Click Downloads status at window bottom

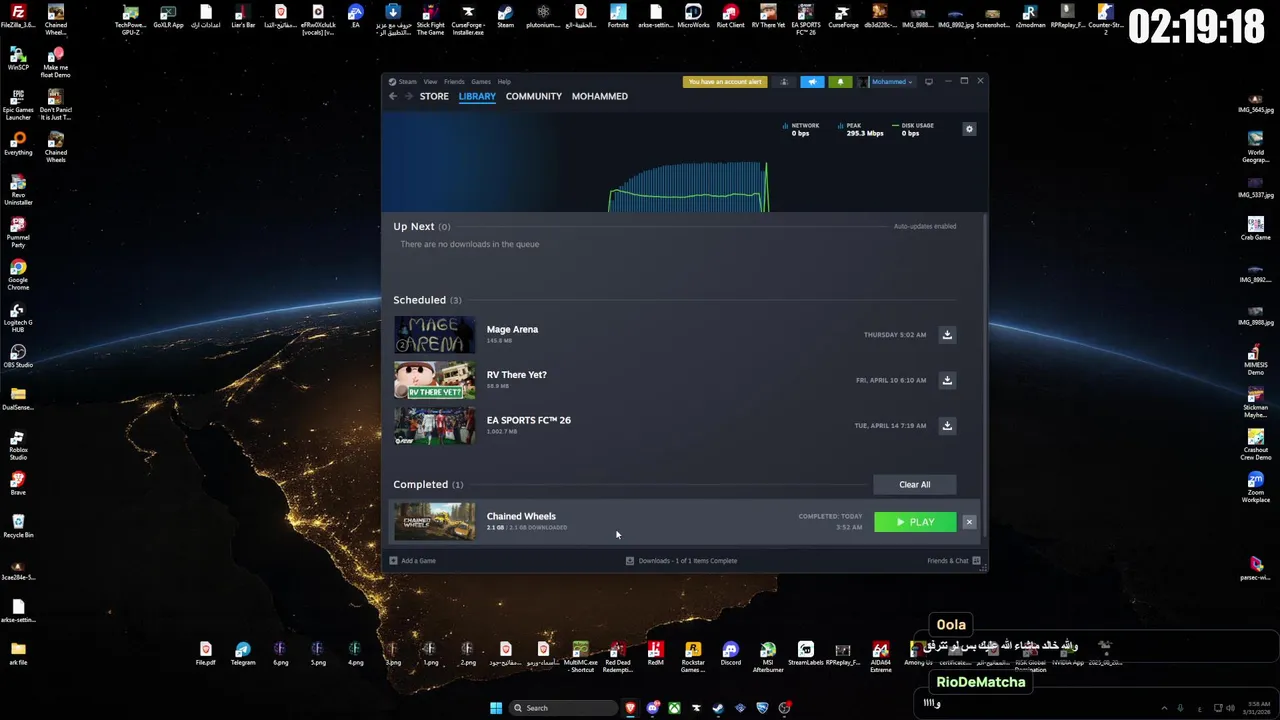(x=681, y=561)
